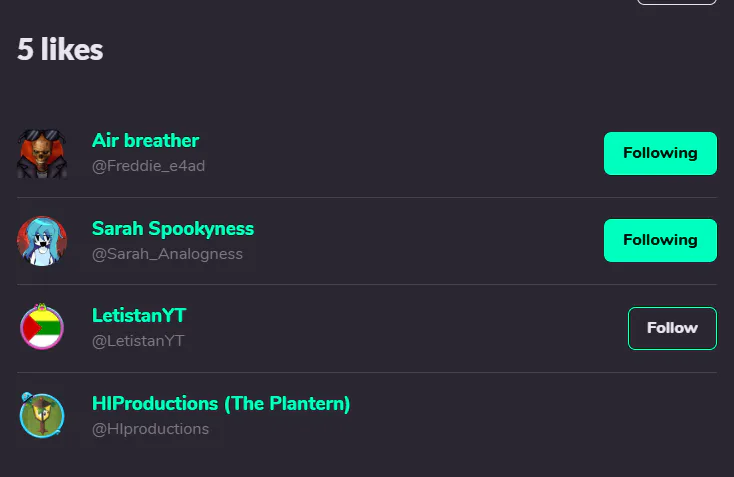Open LetistanYT's flag avatar
The image size is (734, 477).
click(42, 328)
